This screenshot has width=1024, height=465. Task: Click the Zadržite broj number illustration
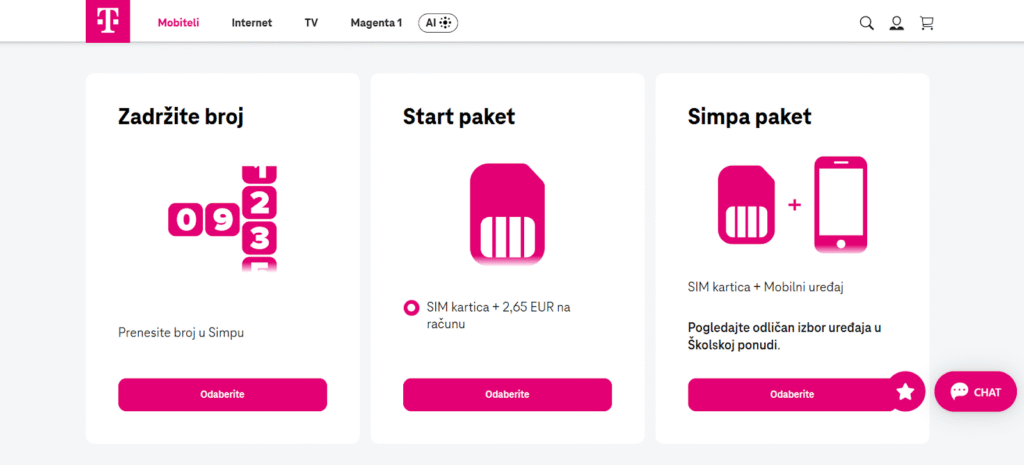[223, 219]
